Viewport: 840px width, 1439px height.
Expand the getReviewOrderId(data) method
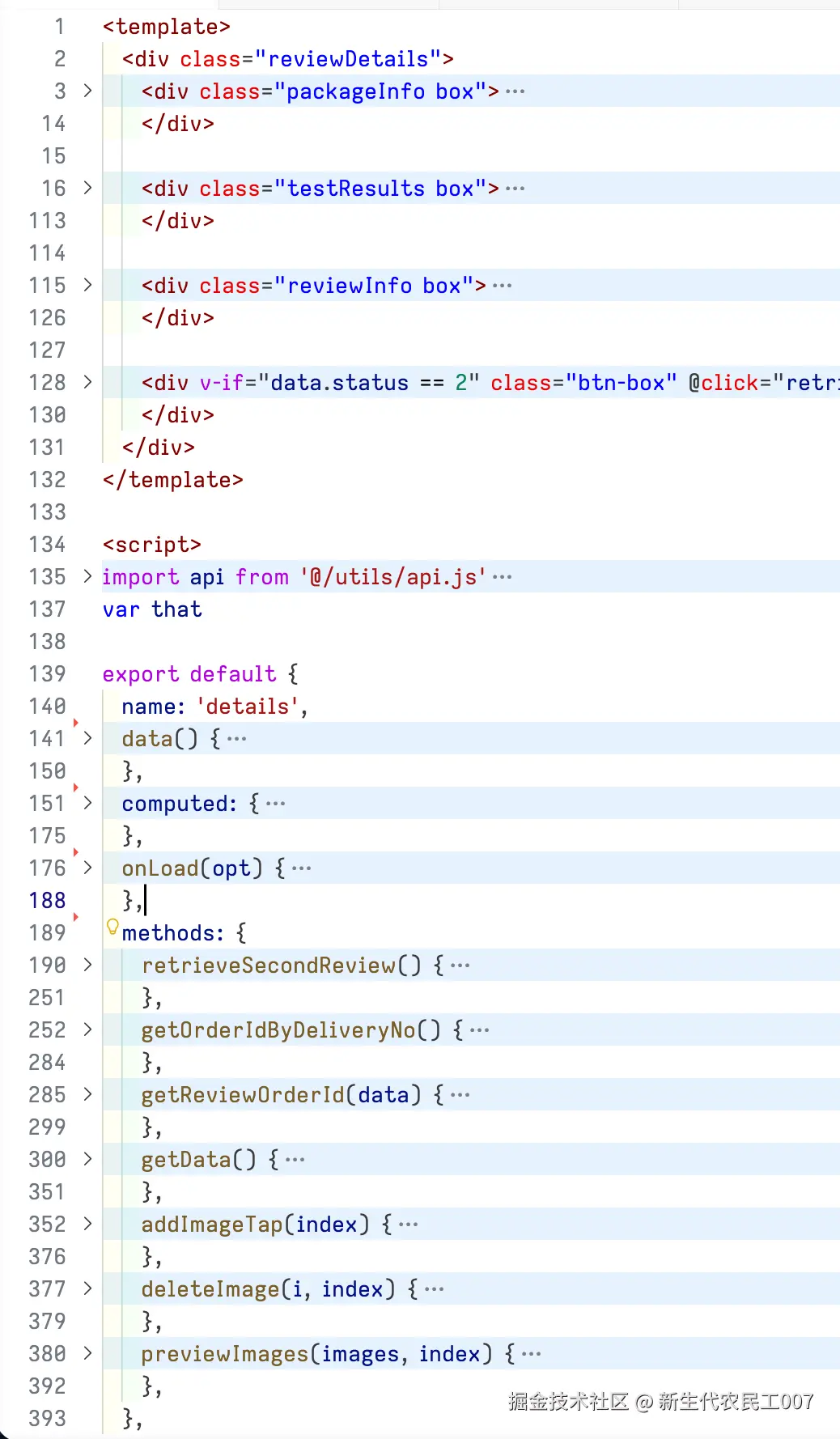87,1094
